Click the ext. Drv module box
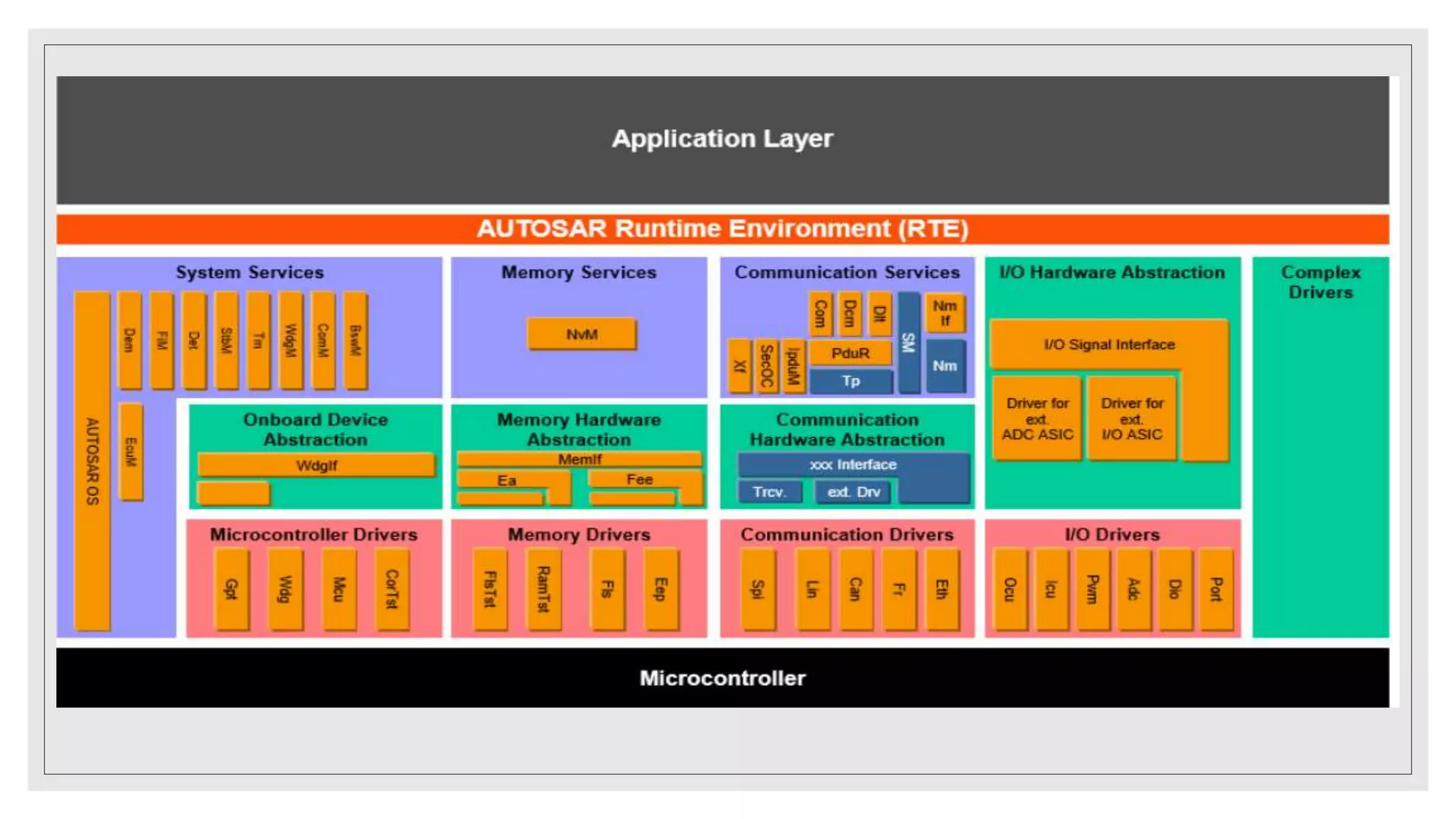Screen dimensions: 1456x819 pyautogui.click(x=853, y=492)
